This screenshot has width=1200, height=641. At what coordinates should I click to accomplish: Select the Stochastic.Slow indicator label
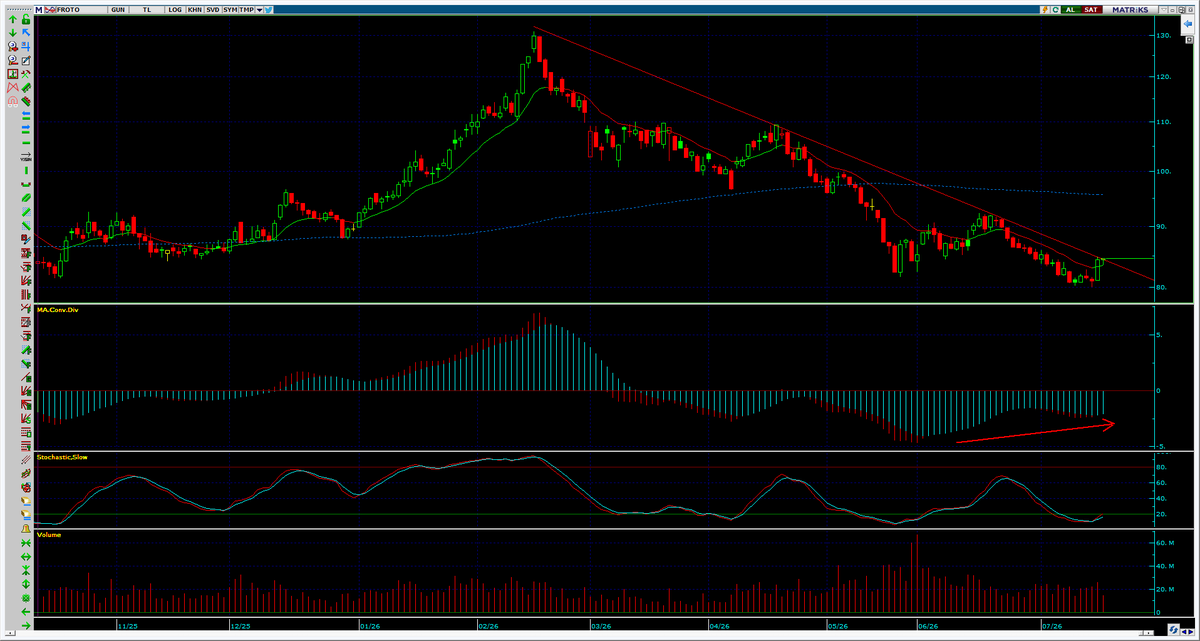[62, 456]
